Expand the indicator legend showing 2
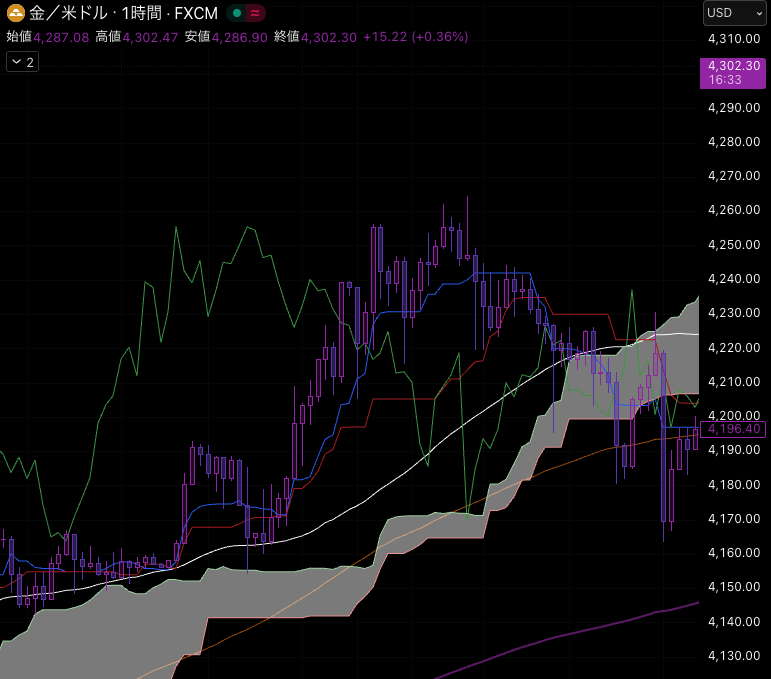The image size is (771, 679). 23,62
